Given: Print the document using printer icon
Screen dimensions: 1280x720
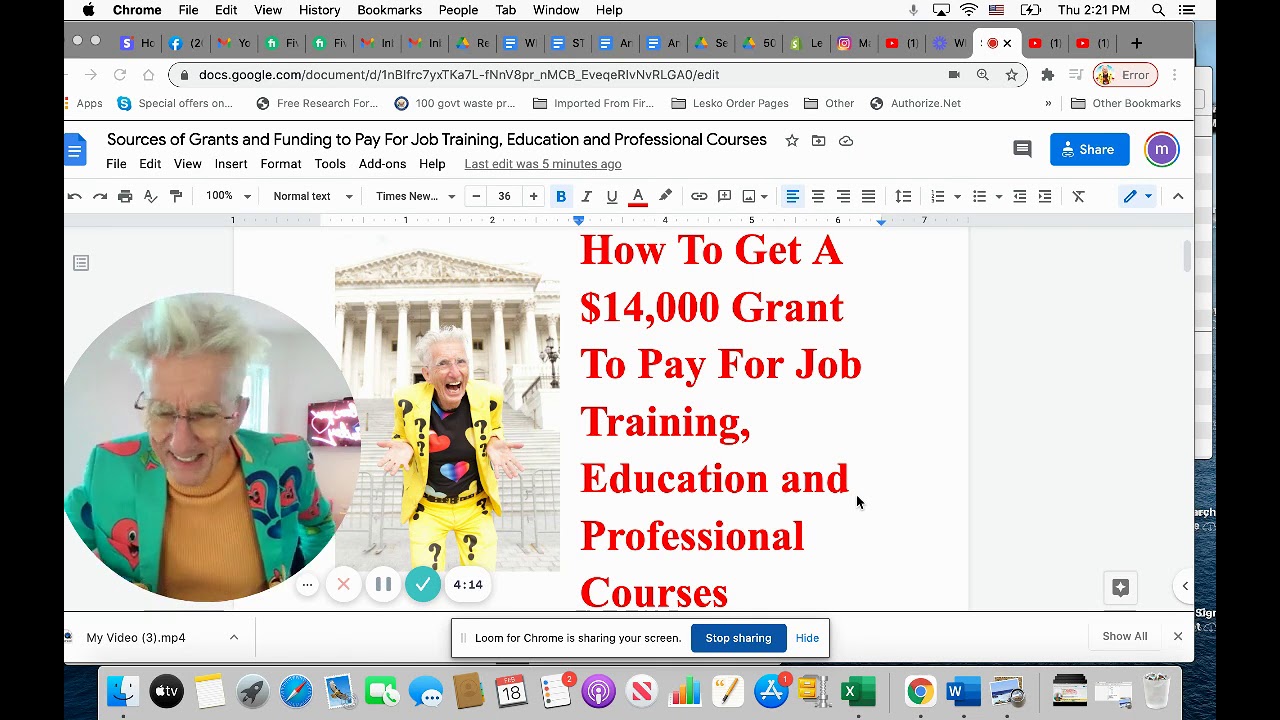Looking at the screenshot, I should pyautogui.click(x=125, y=196).
